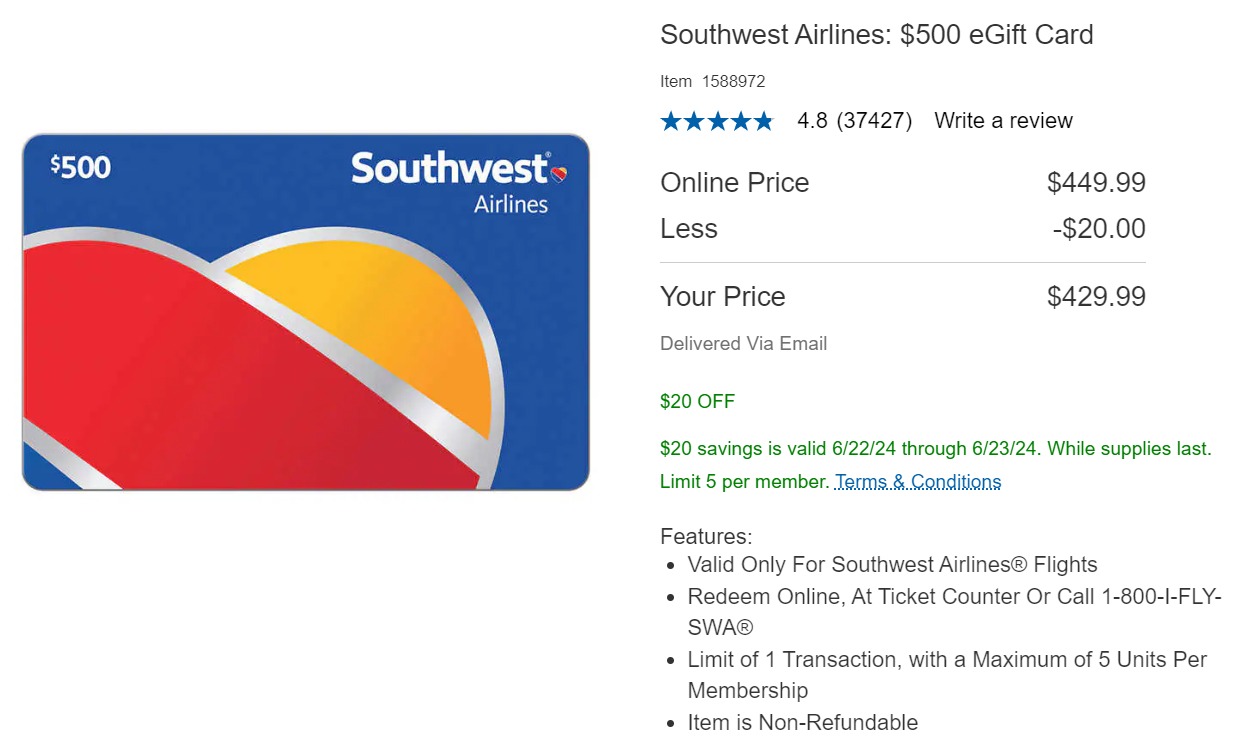This screenshot has height=748, width=1251.
Task: Click the Item is Non-Refundable feature
Action: (x=802, y=722)
